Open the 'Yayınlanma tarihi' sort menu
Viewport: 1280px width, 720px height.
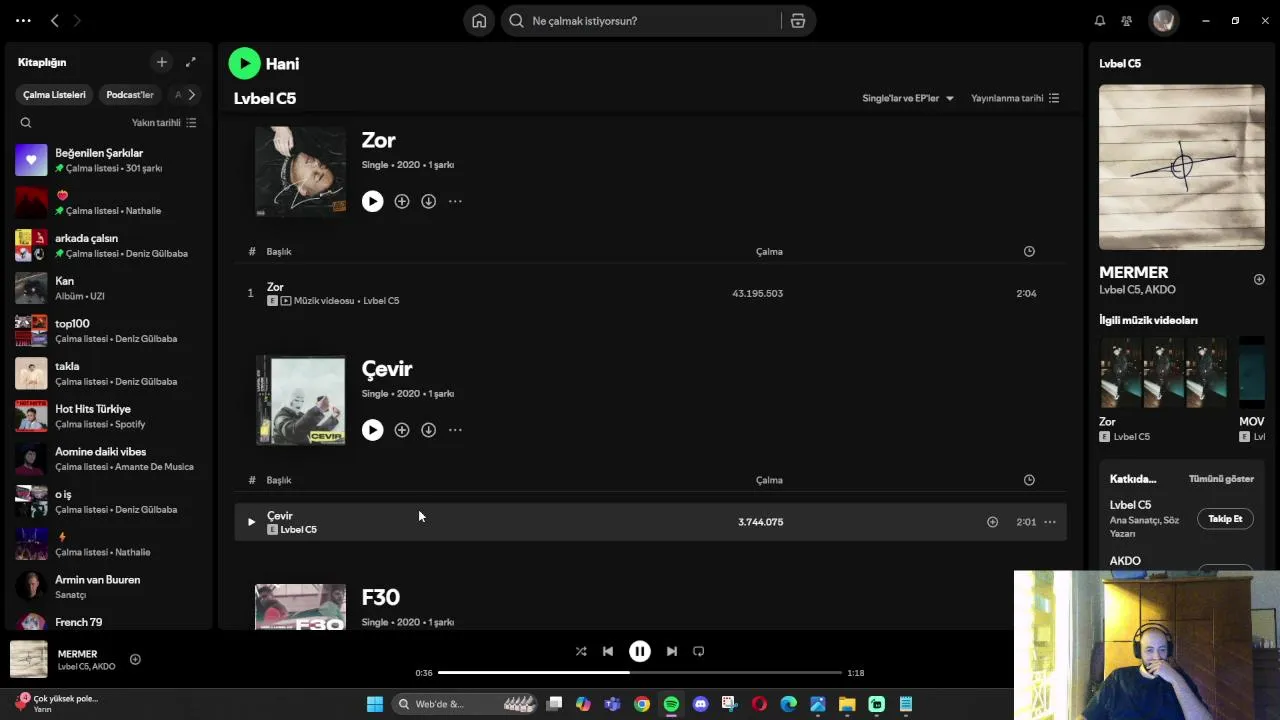pyautogui.click(x=1015, y=98)
